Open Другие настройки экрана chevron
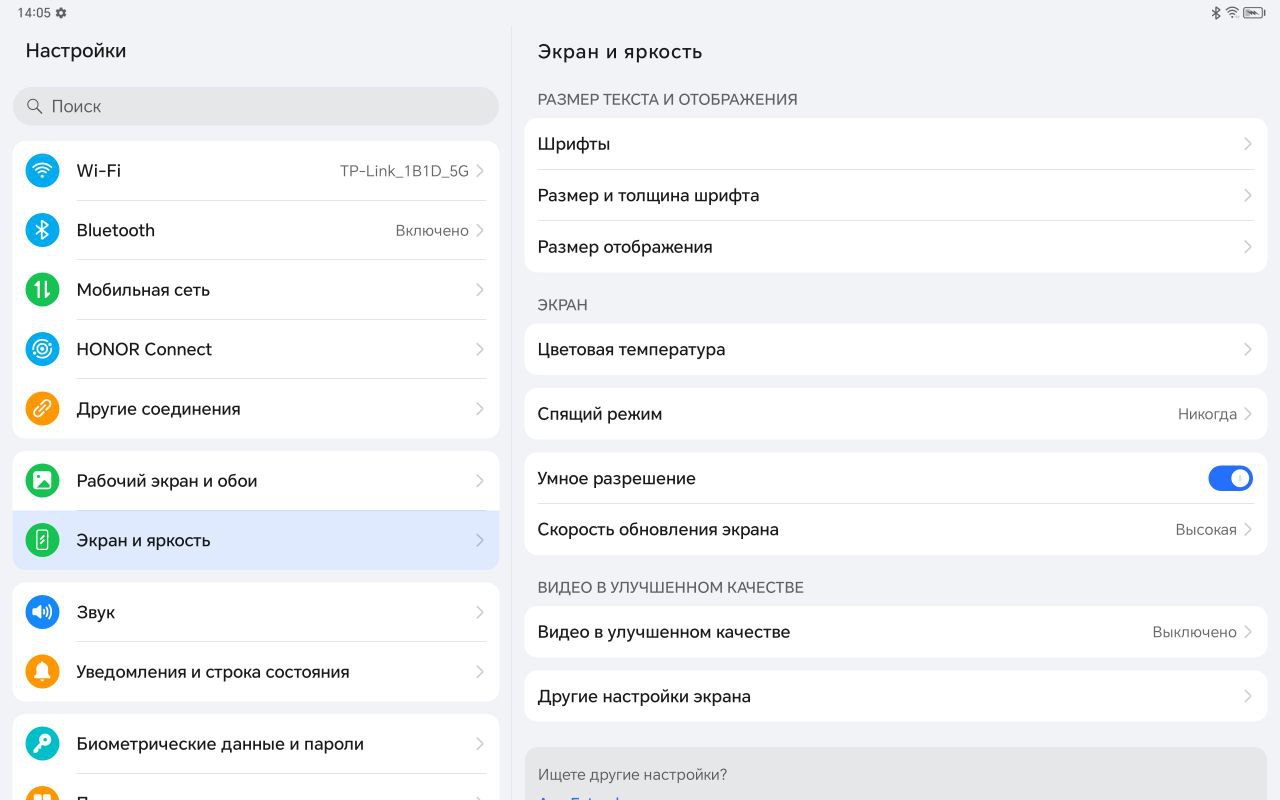This screenshot has height=800, width=1280. pyautogui.click(x=1248, y=696)
